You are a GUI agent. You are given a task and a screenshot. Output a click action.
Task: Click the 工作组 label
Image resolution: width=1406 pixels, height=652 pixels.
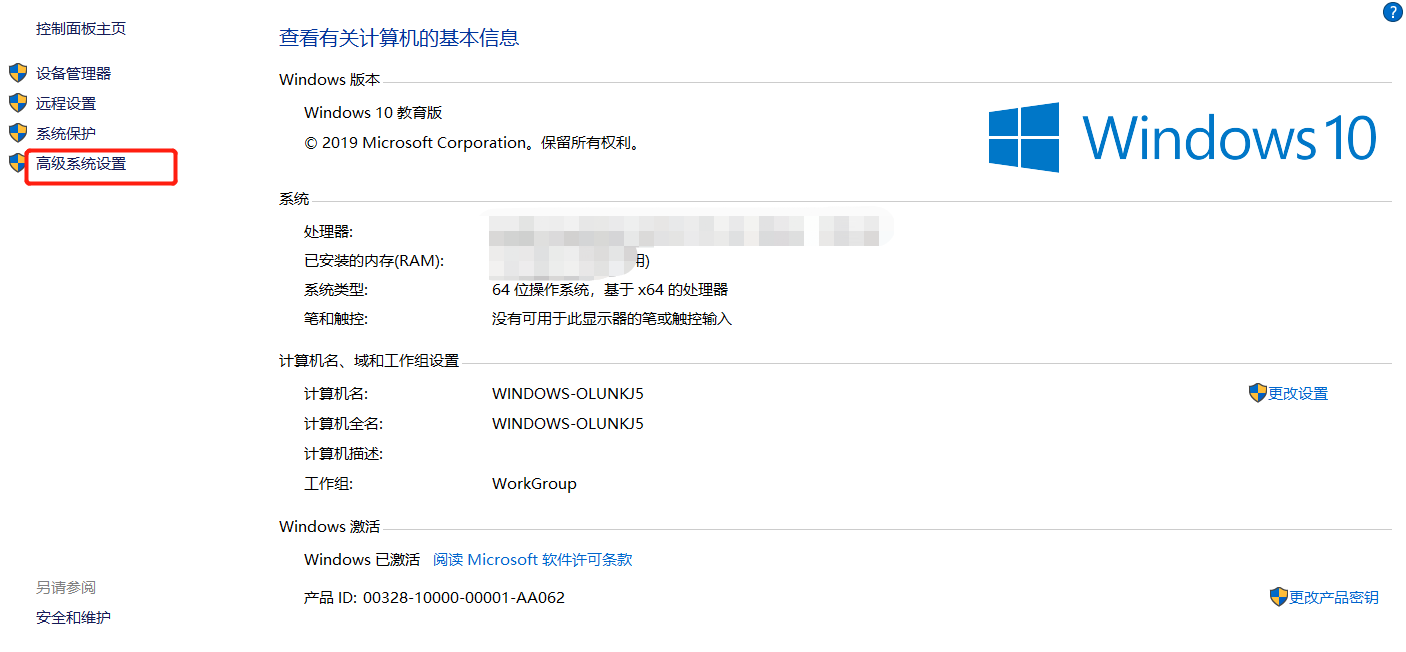click(x=329, y=484)
